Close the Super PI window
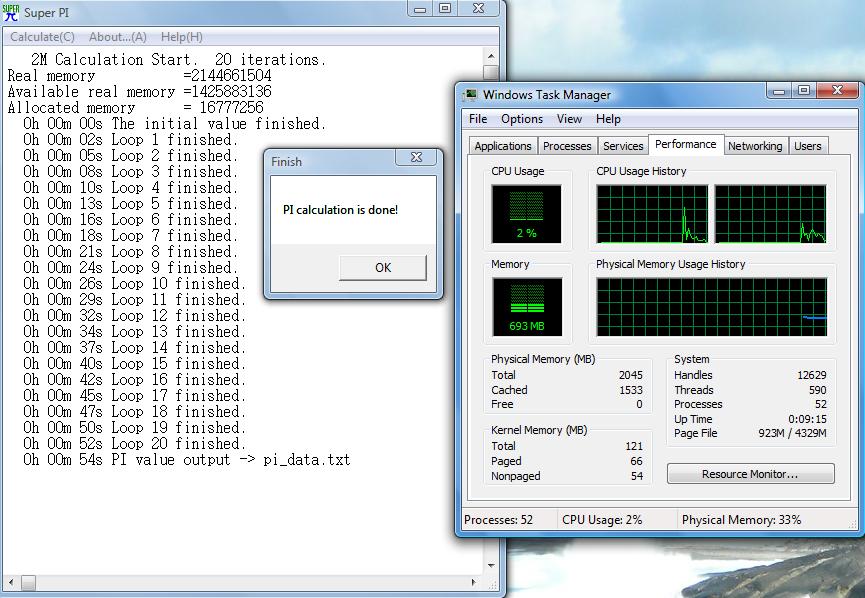 478,9
